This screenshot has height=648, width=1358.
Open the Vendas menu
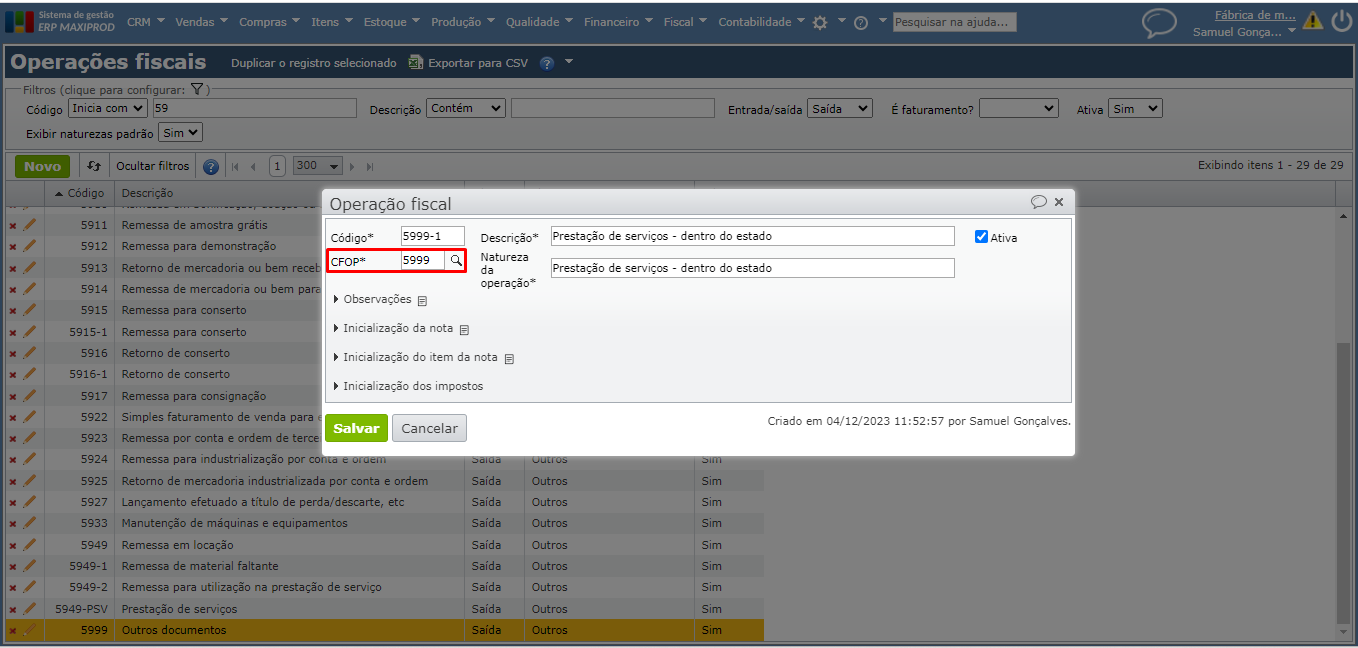click(201, 21)
